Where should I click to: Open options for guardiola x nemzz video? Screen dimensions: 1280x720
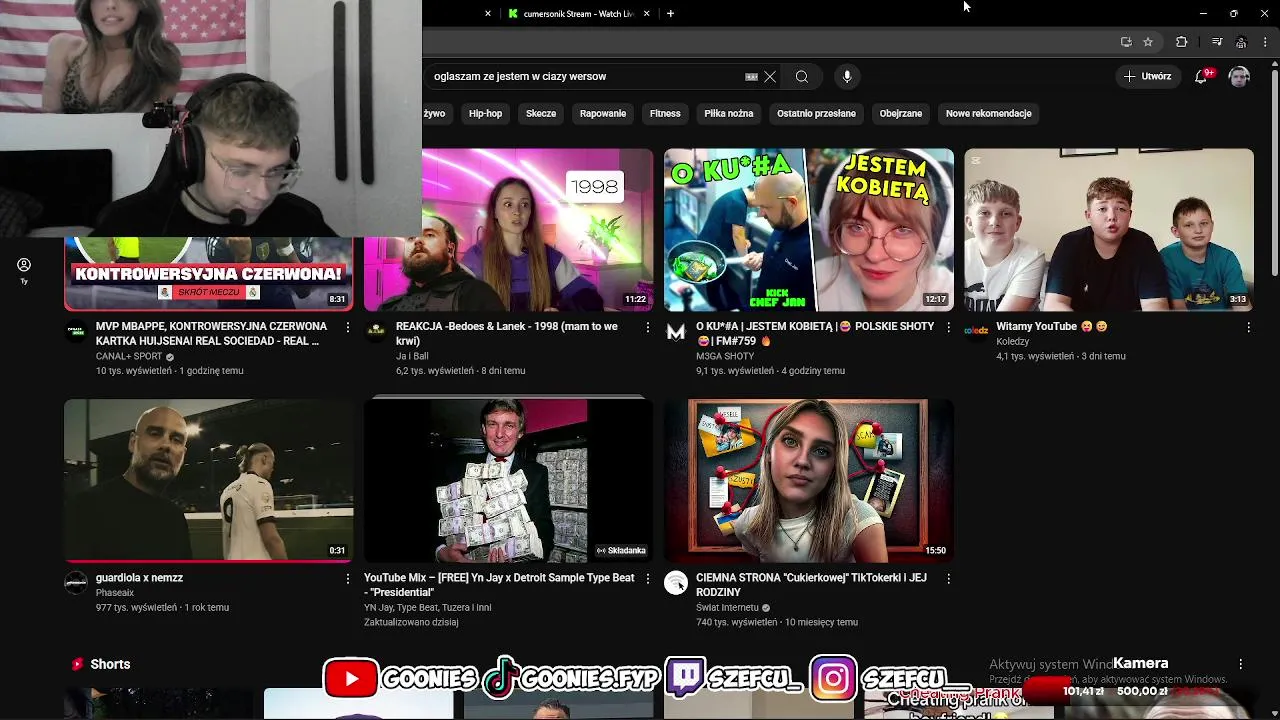click(x=348, y=579)
